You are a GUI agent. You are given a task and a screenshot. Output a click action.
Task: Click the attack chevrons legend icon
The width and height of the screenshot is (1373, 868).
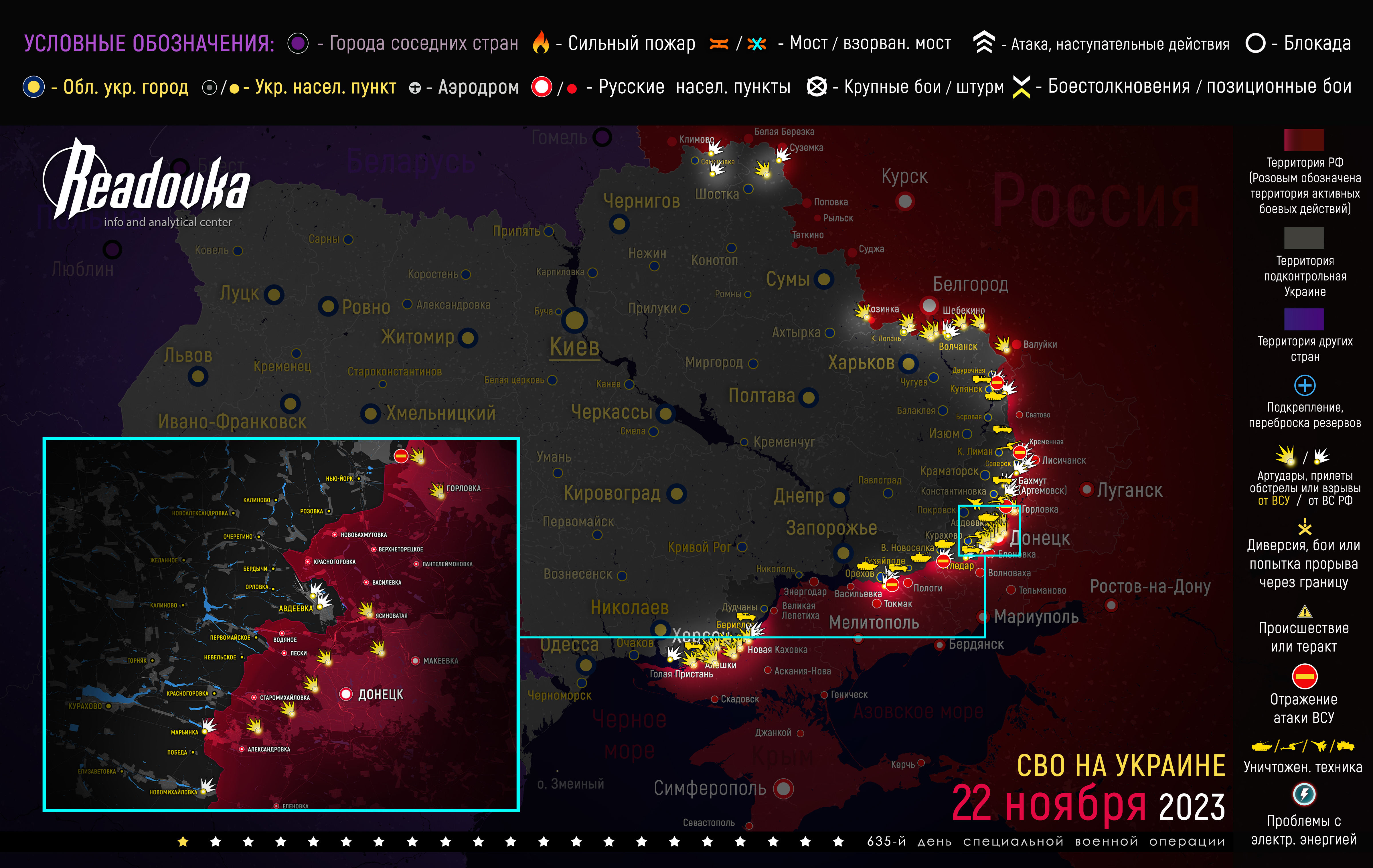pyautogui.click(x=983, y=43)
